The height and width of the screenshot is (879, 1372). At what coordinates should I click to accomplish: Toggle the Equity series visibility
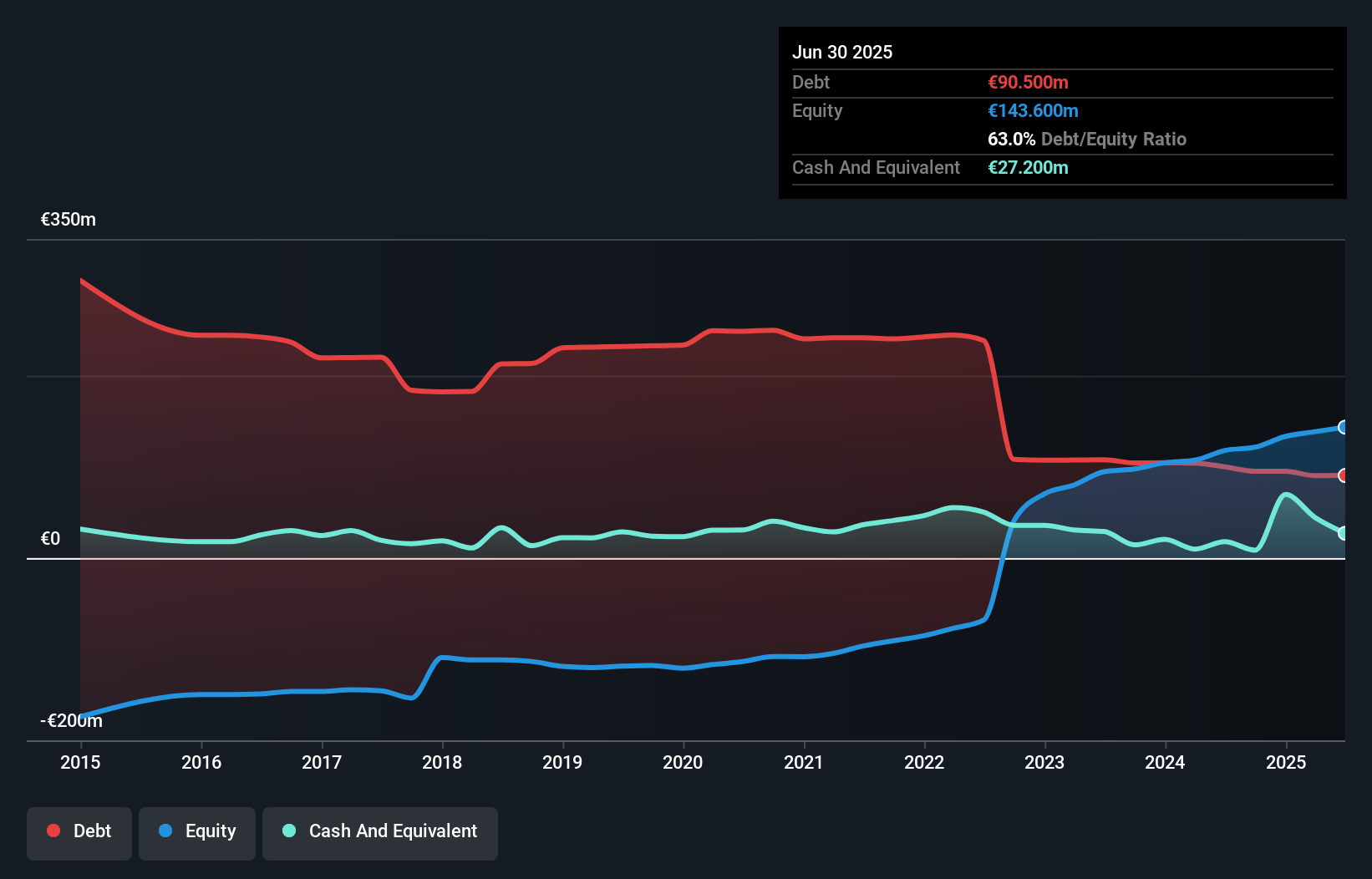196,831
